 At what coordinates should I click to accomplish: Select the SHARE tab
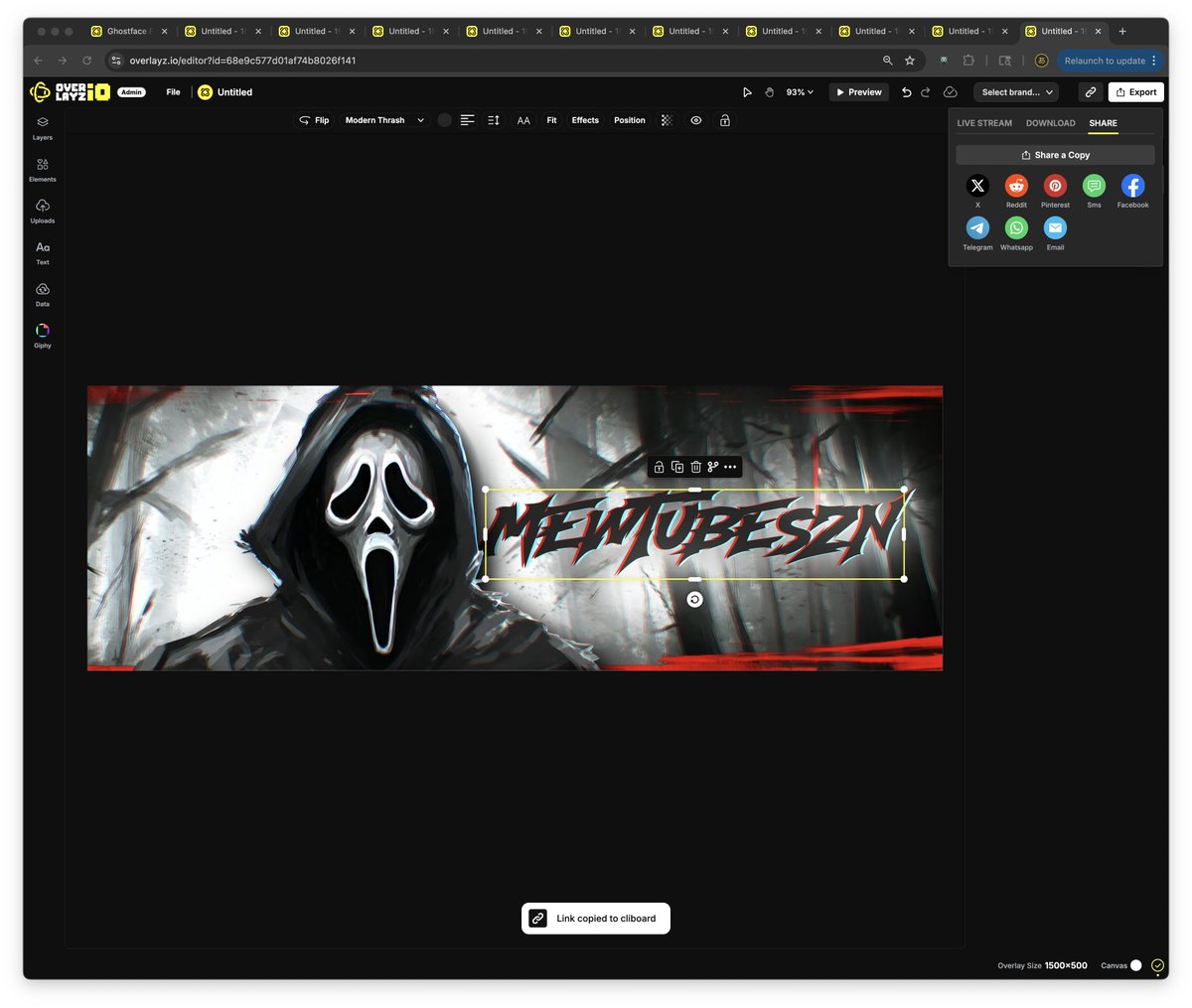(x=1103, y=123)
